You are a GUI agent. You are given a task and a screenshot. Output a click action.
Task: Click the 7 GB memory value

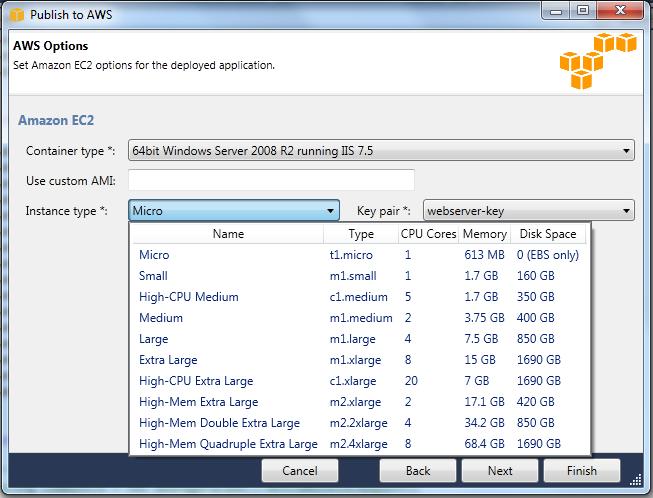pos(476,381)
